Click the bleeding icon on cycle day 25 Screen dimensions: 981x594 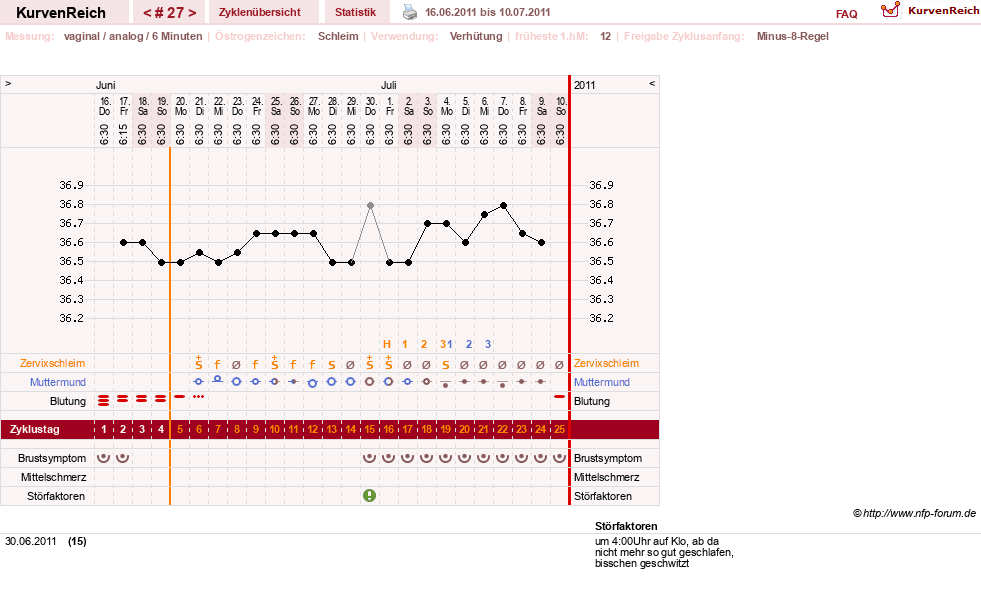[x=559, y=396]
